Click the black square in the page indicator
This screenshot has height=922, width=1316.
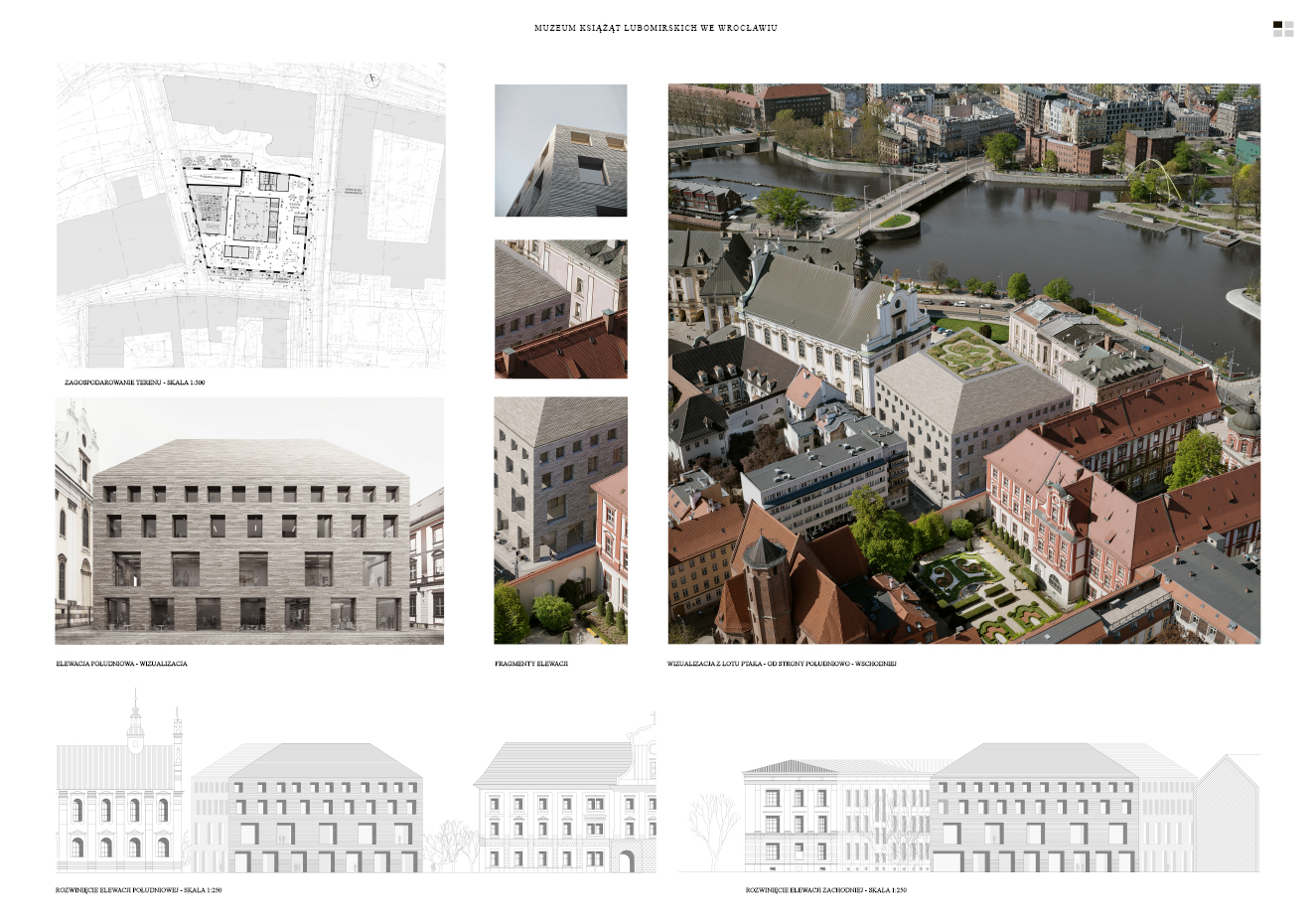(x=1278, y=25)
